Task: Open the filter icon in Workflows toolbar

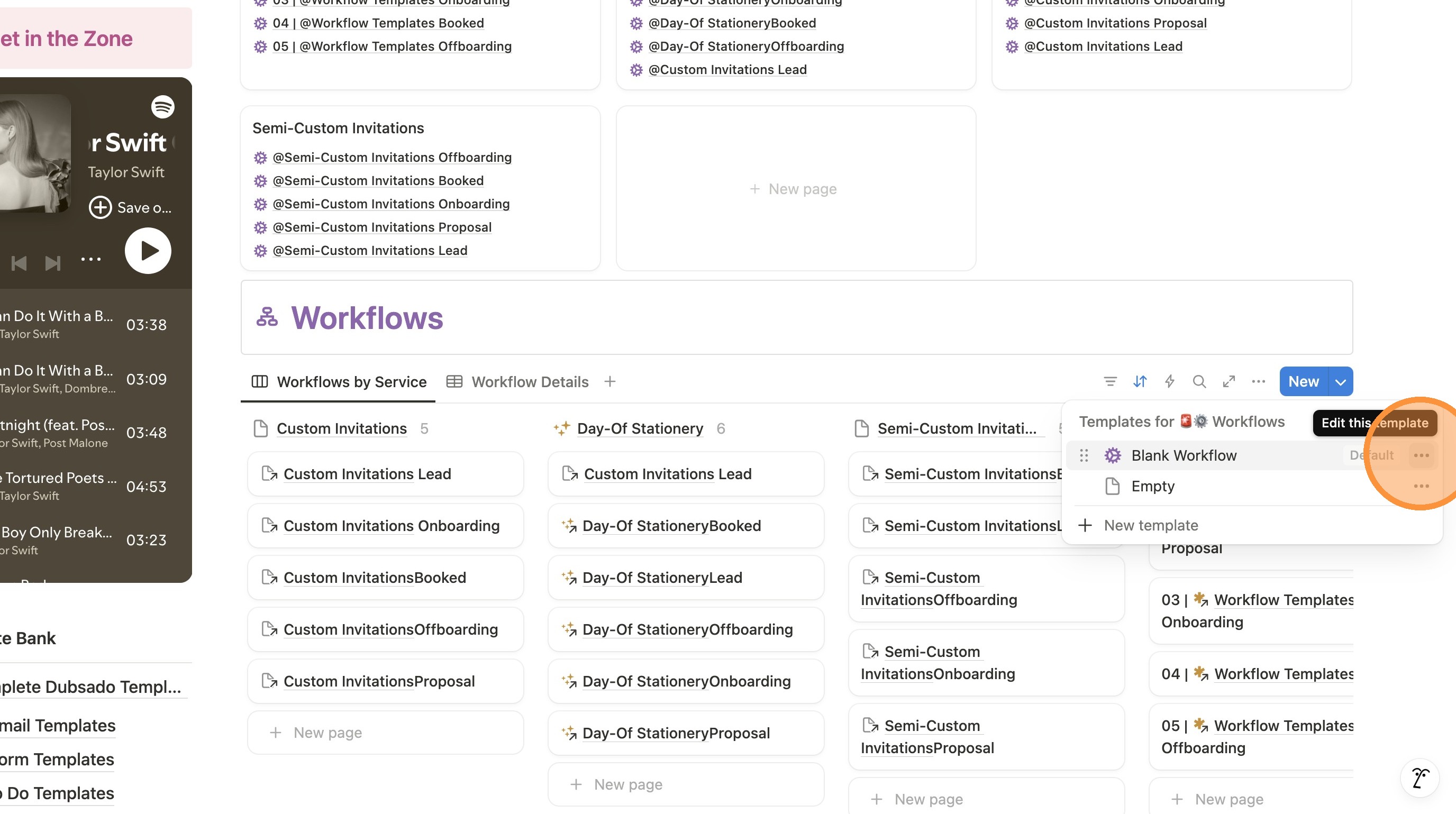Action: (x=1110, y=381)
